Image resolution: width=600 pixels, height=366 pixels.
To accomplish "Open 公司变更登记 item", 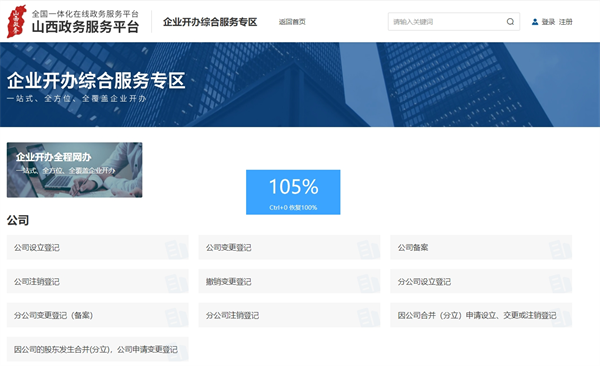I will click(289, 247).
